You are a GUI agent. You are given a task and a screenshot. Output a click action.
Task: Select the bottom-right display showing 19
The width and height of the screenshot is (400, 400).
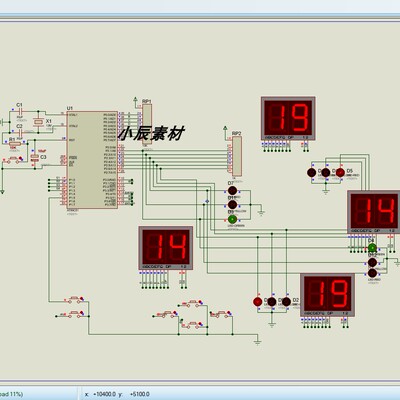pos(327,295)
